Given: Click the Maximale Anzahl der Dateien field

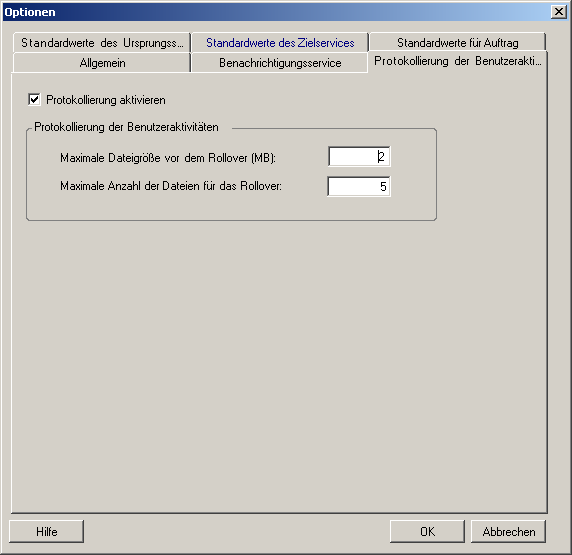Looking at the screenshot, I should point(359,186).
